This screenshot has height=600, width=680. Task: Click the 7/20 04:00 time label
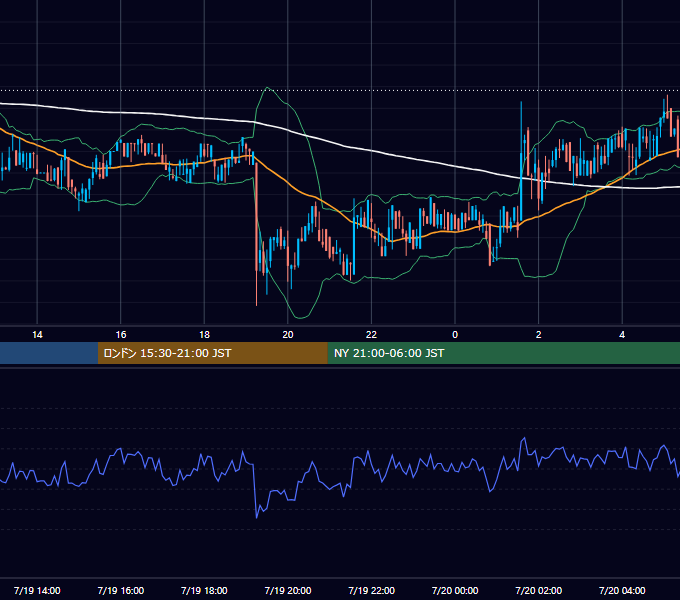(x=622, y=590)
